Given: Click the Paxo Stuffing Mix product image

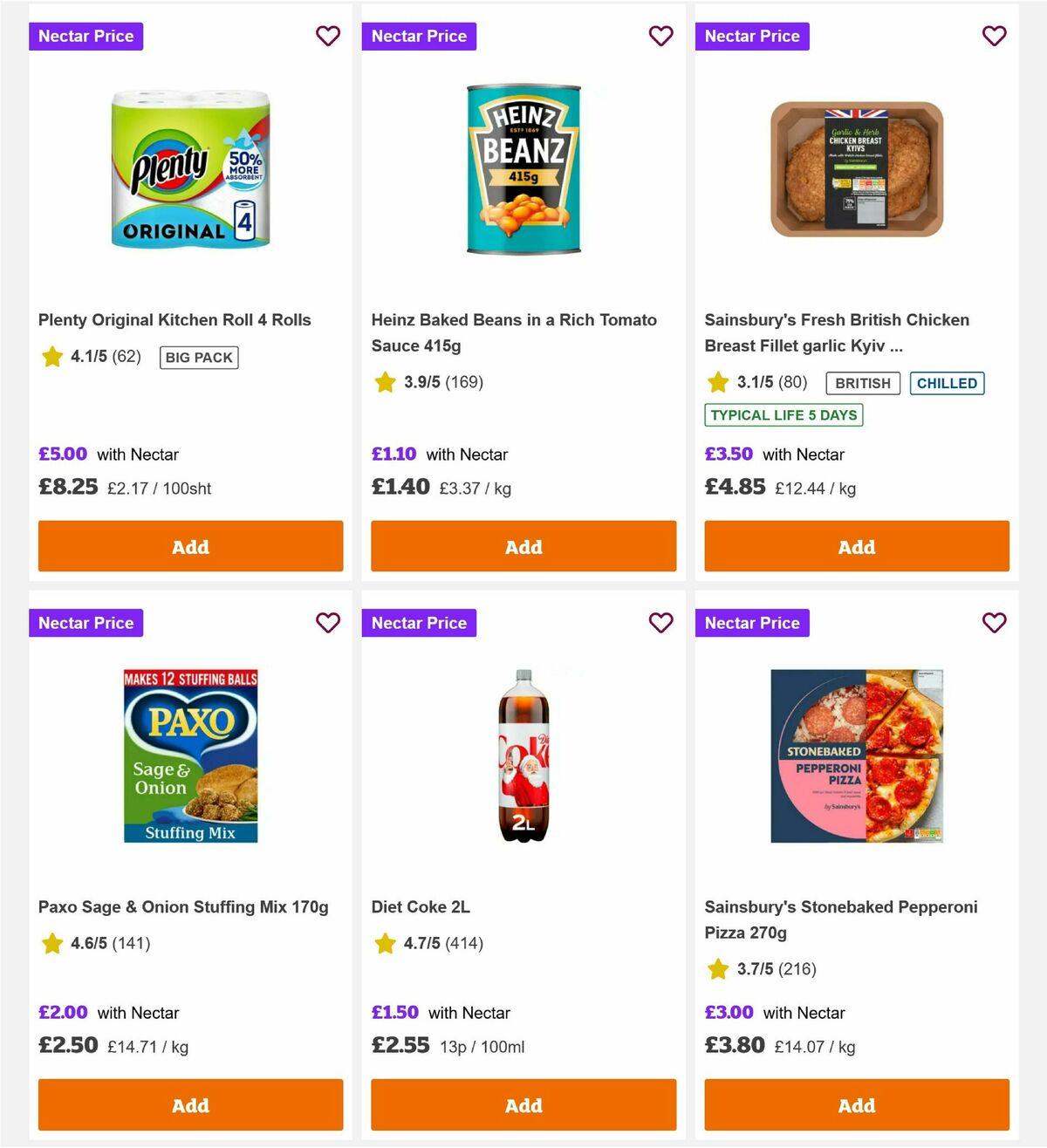Looking at the screenshot, I should pyautogui.click(x=190, y=754).
